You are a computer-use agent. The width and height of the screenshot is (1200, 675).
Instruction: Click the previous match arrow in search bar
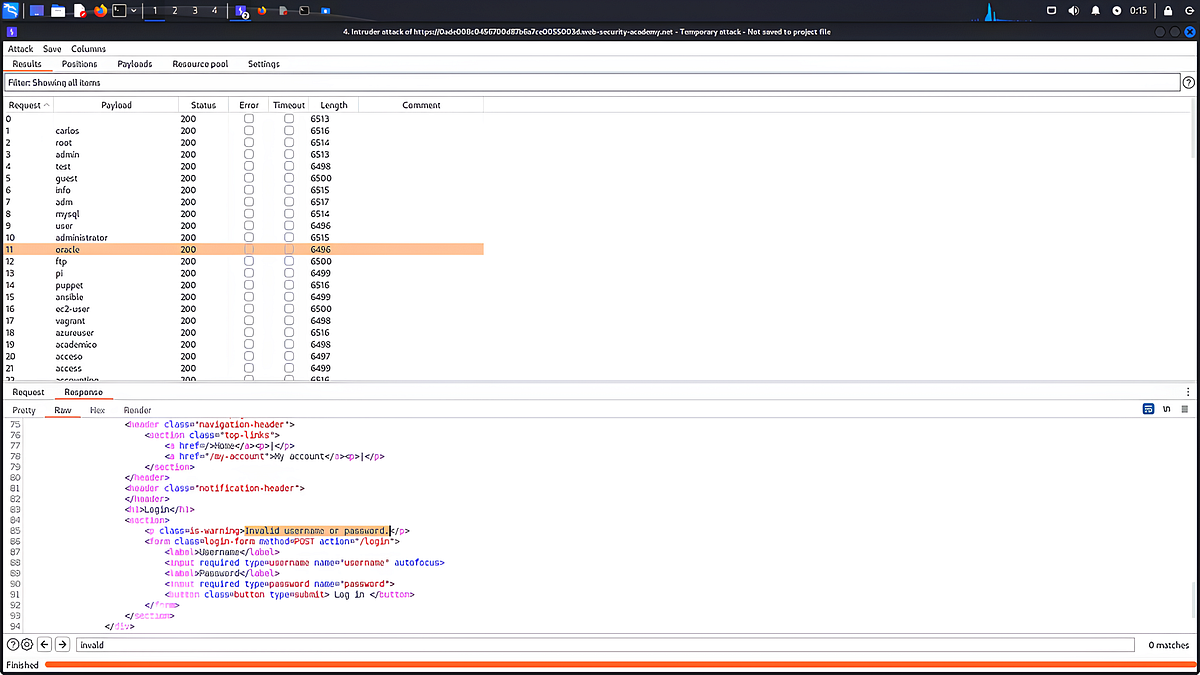pyautogui.click(x=44, y=644)
